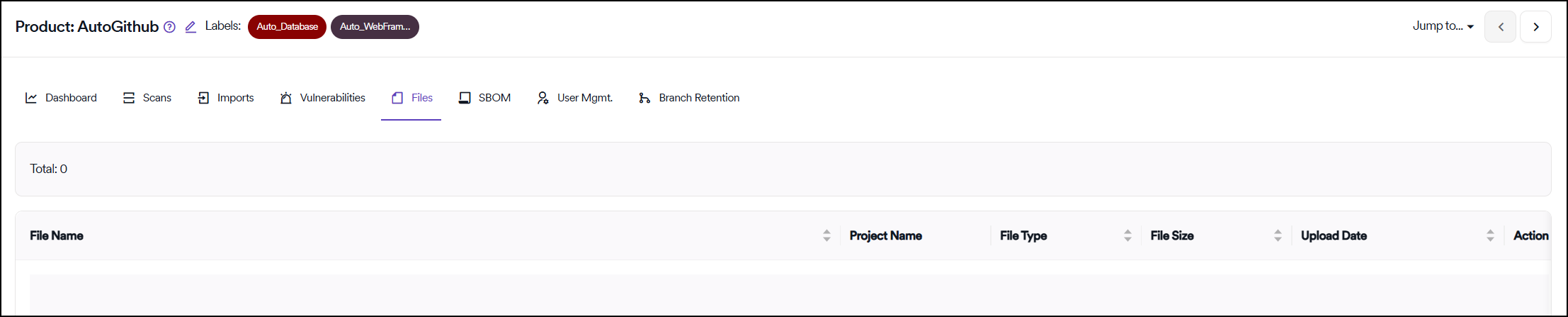Open the Jump to... dropdown
1568x317 pixels.
(x=1443, y=26)
